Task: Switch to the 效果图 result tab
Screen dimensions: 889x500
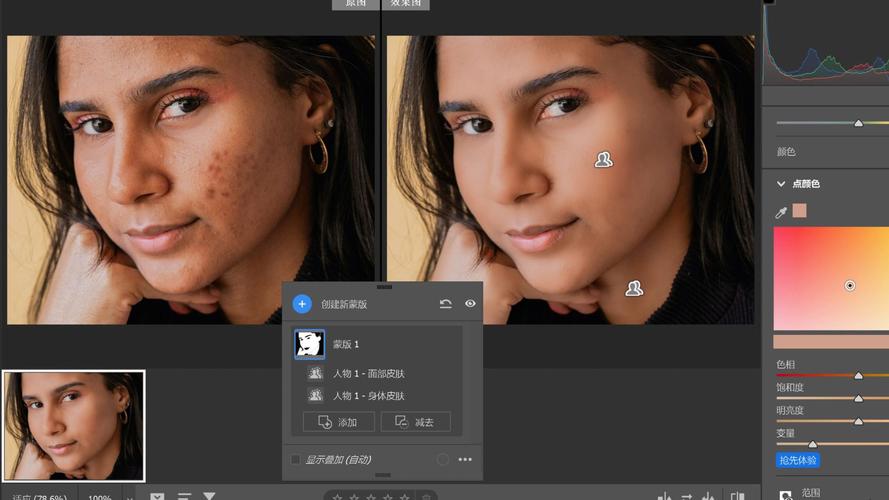Action: pos(406,3)
